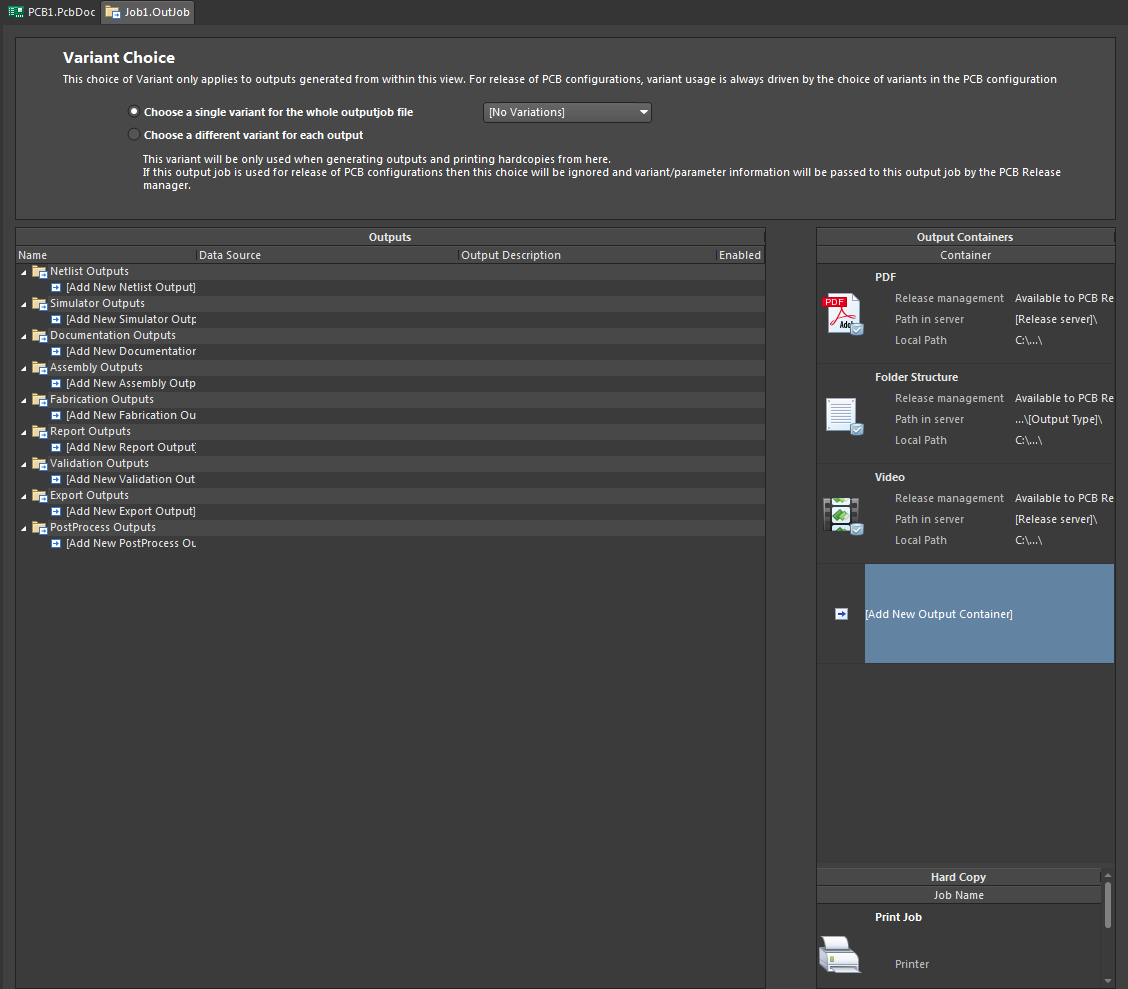1128x989 pixels.
Task: Collapse the Report Outputs tree
Action: (22, 431)
